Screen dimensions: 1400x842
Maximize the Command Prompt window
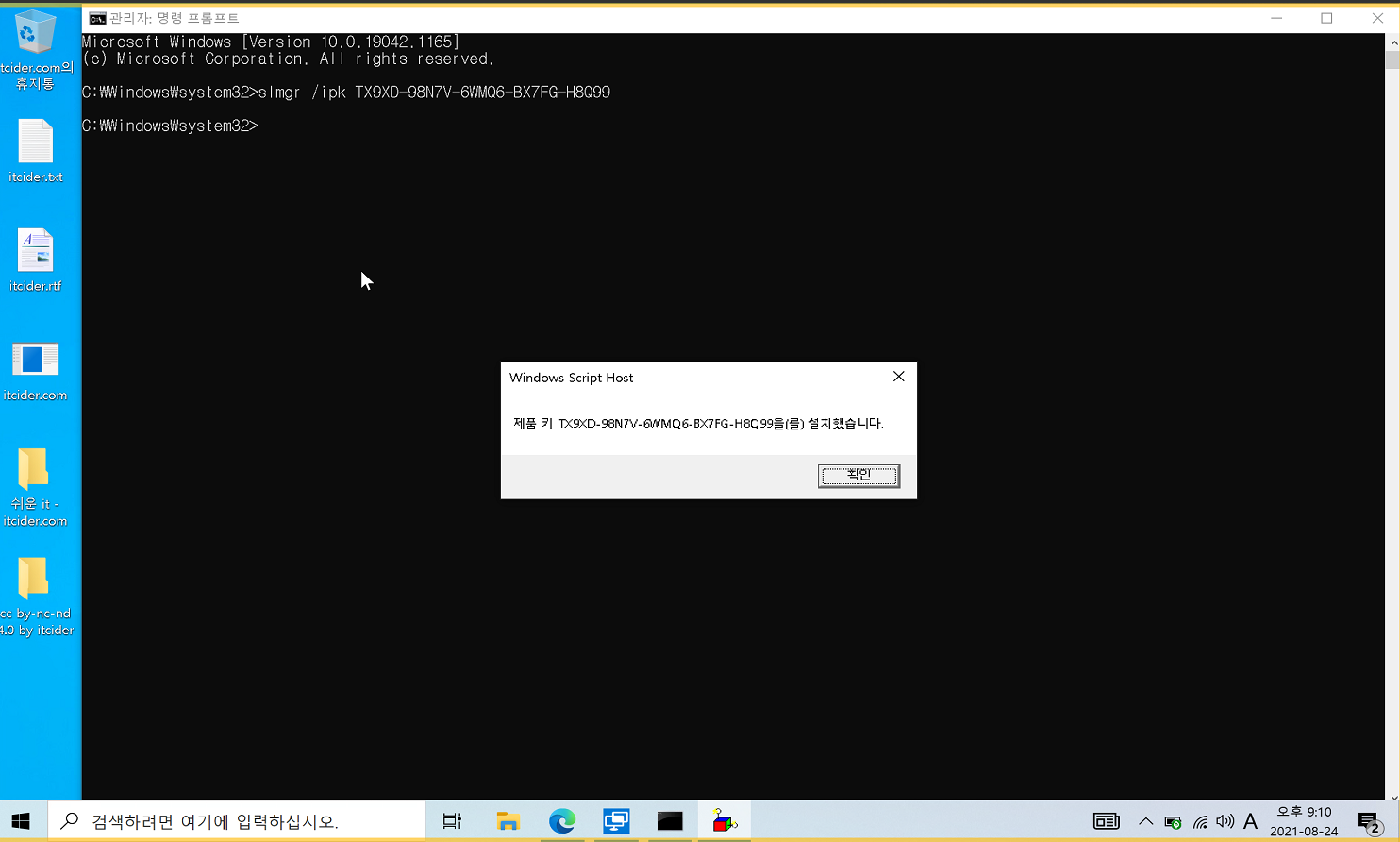1326,18
